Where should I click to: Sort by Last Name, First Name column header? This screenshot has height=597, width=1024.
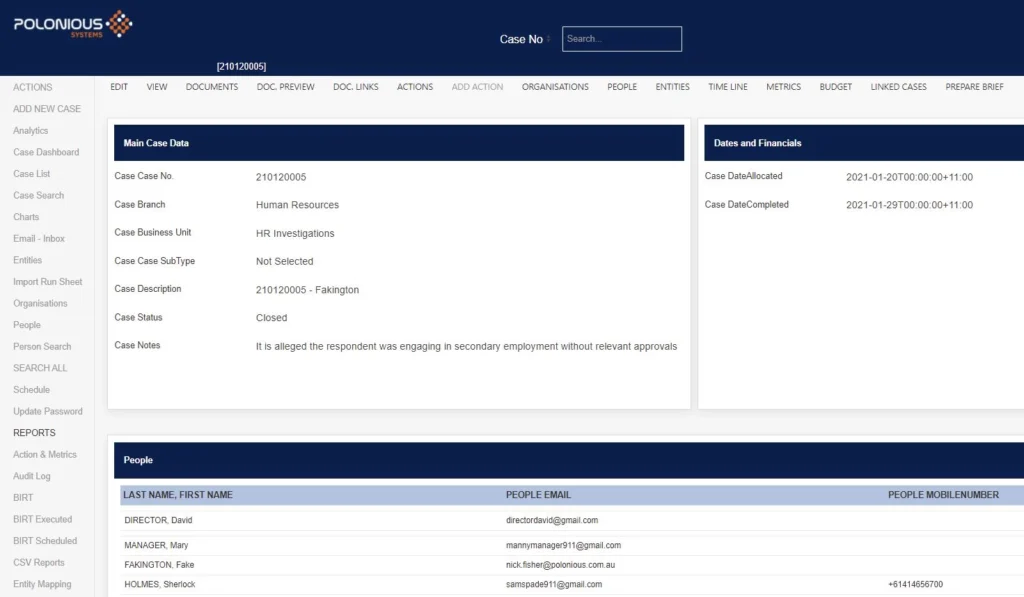(177, 494)
